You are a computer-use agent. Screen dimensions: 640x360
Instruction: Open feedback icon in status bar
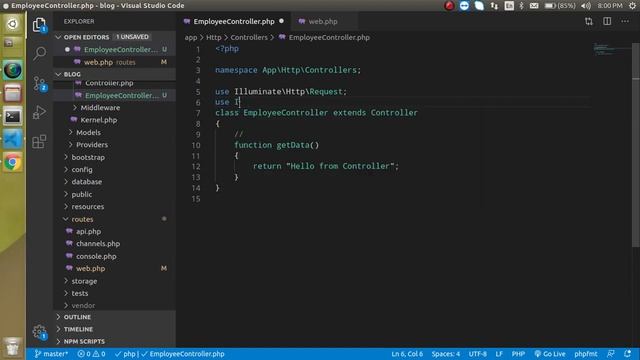[x=611, y=354]
